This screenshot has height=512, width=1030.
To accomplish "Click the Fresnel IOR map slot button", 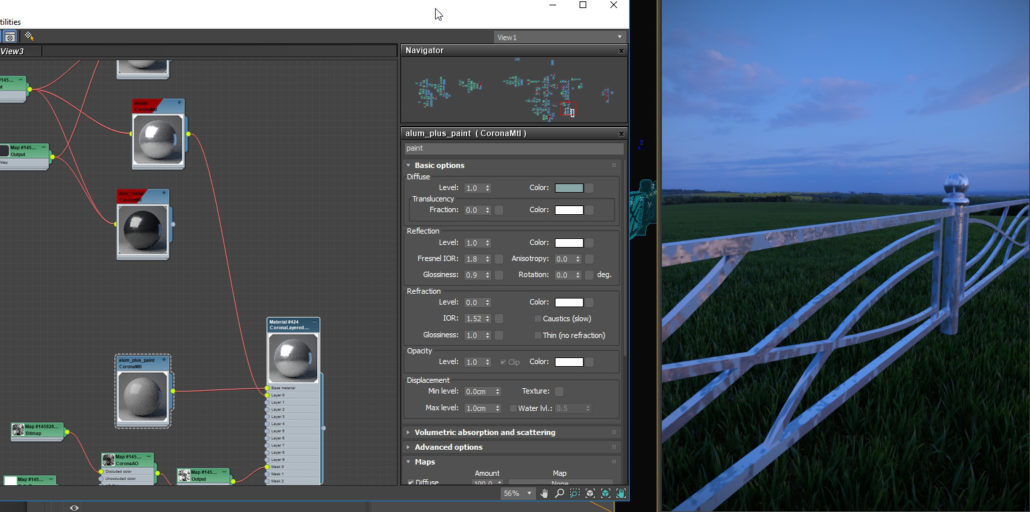I will [499, 259].
